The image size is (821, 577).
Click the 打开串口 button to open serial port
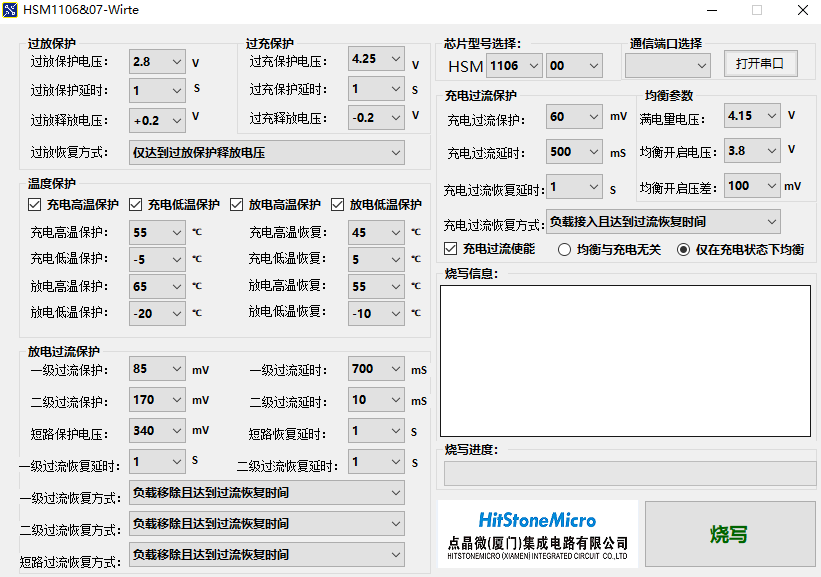coord(758,62)
